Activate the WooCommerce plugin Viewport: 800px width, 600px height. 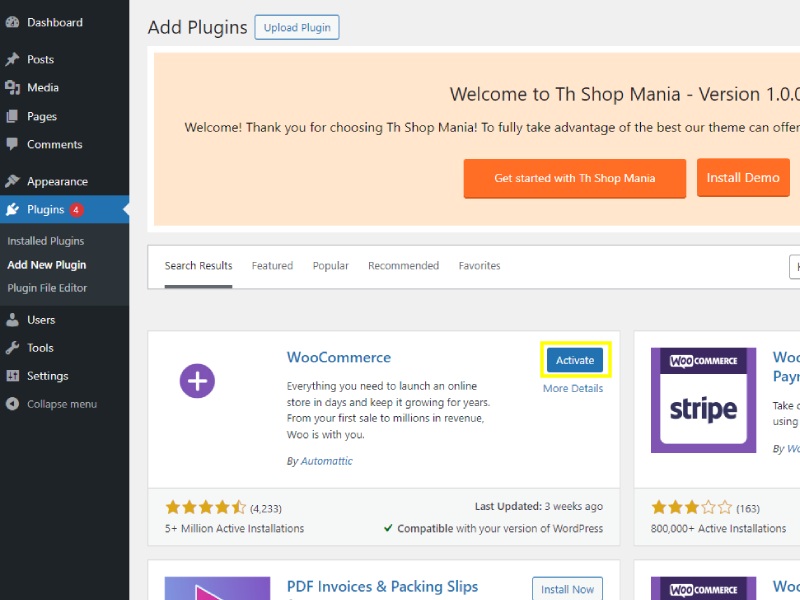coord(575,360)
